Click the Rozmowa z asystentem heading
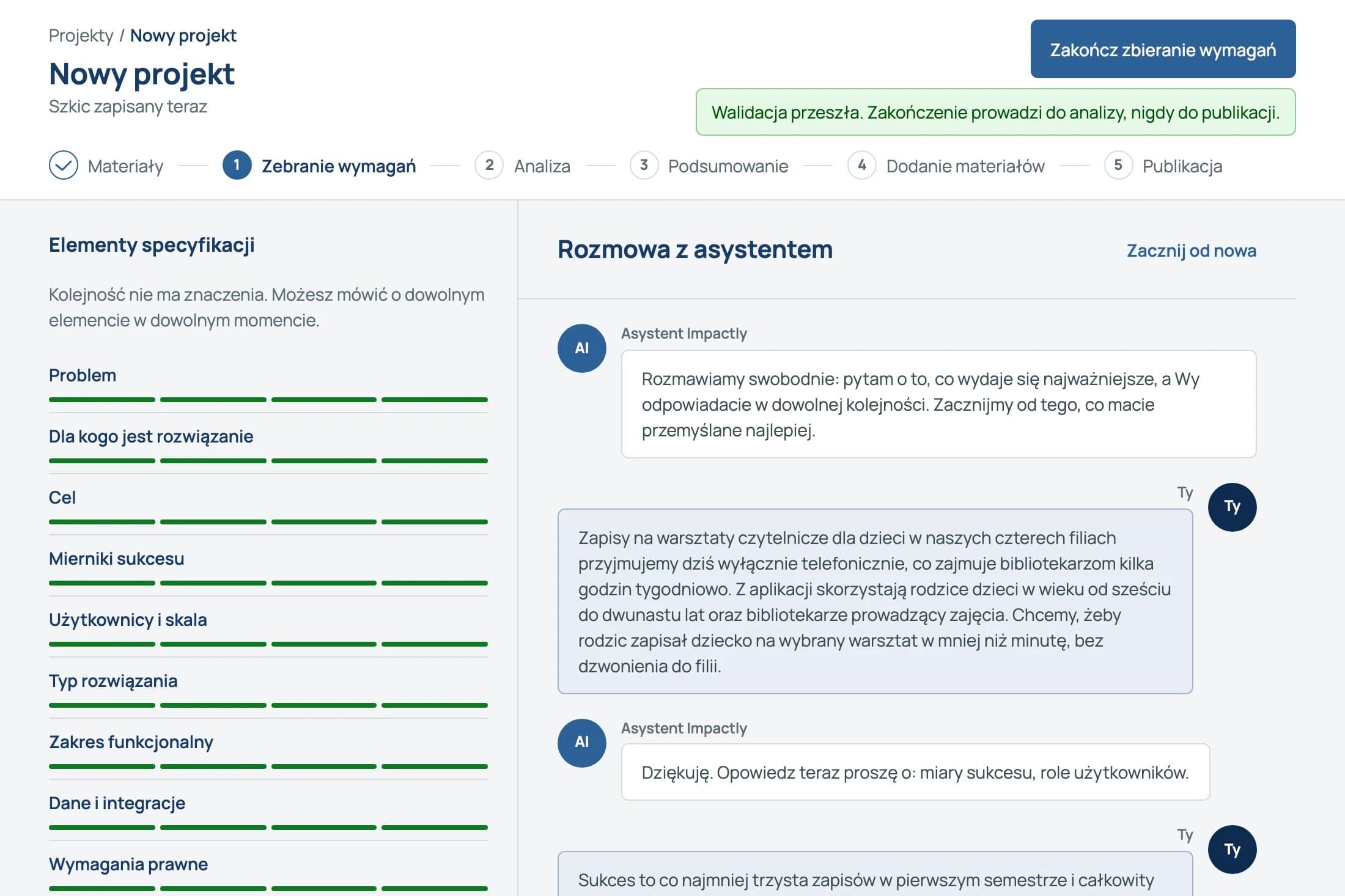Screen dimensions: 1345x896 (x=695, y=249)
